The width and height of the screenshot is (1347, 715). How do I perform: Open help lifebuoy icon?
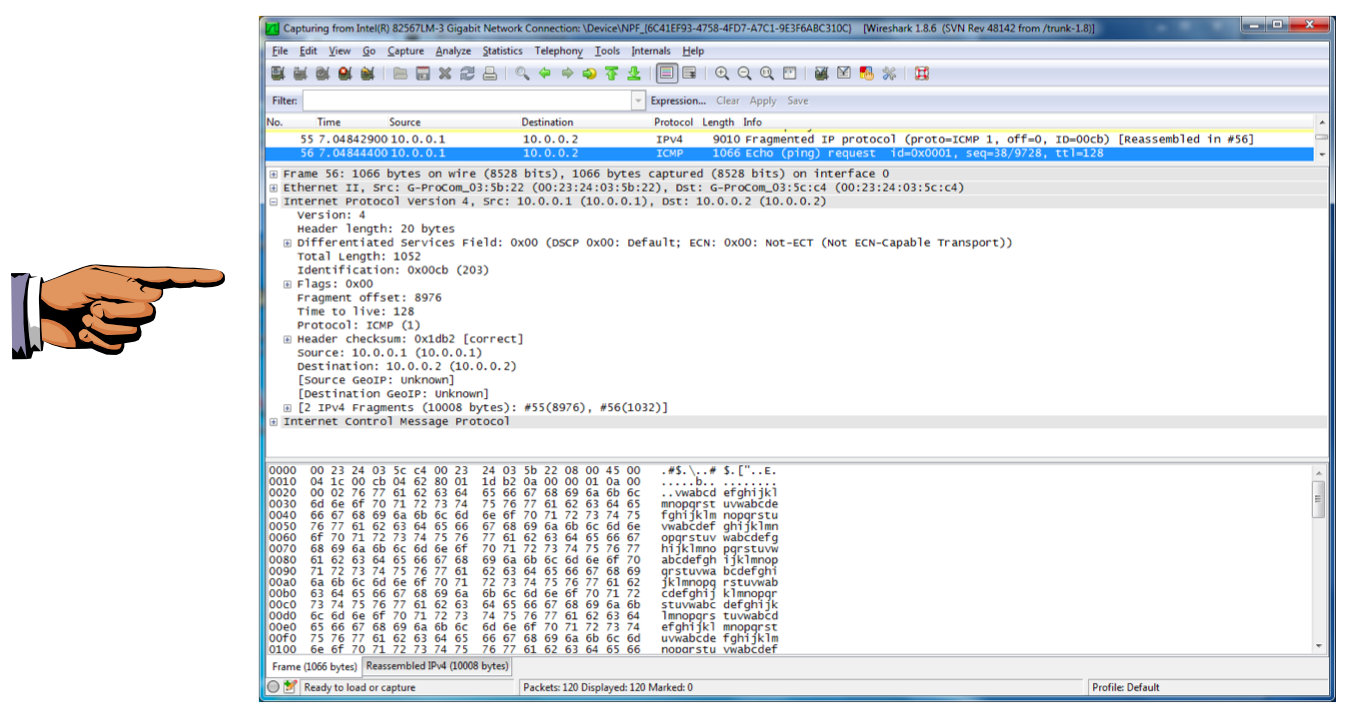[x=921, y=73]
